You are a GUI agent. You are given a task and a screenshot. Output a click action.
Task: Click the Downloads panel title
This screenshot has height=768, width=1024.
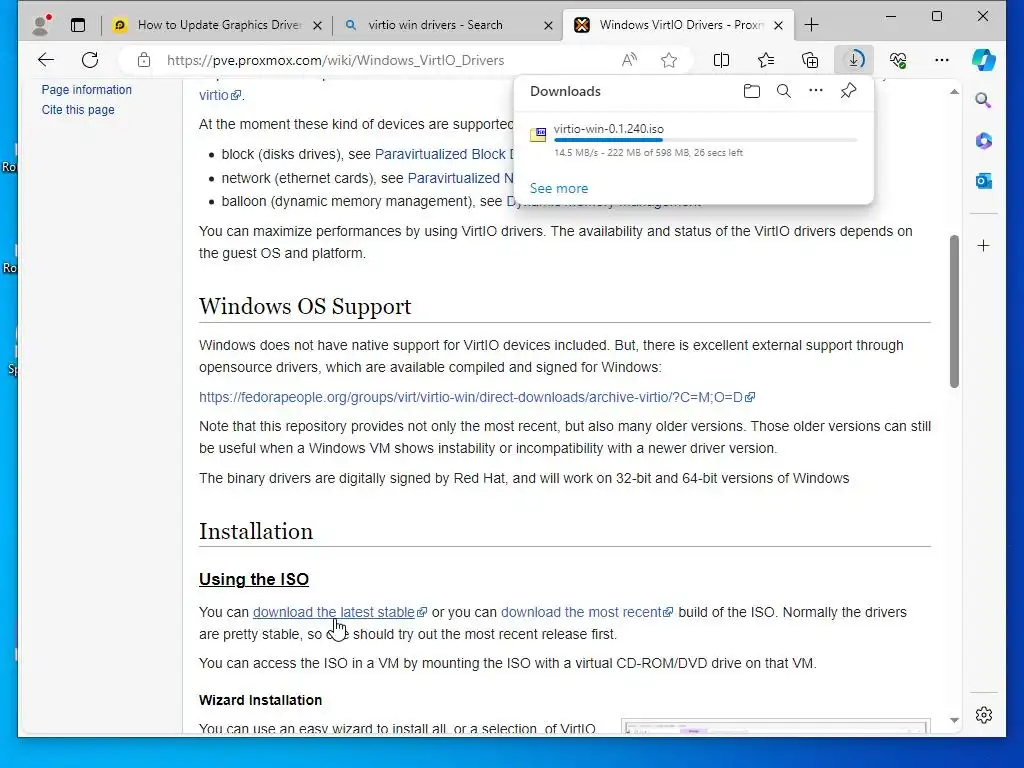point(566,91)
